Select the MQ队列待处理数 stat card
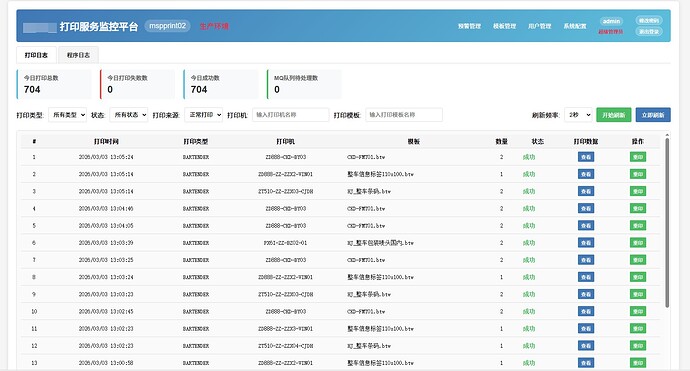Screen dimensions: 690x371 coord(304,84)
